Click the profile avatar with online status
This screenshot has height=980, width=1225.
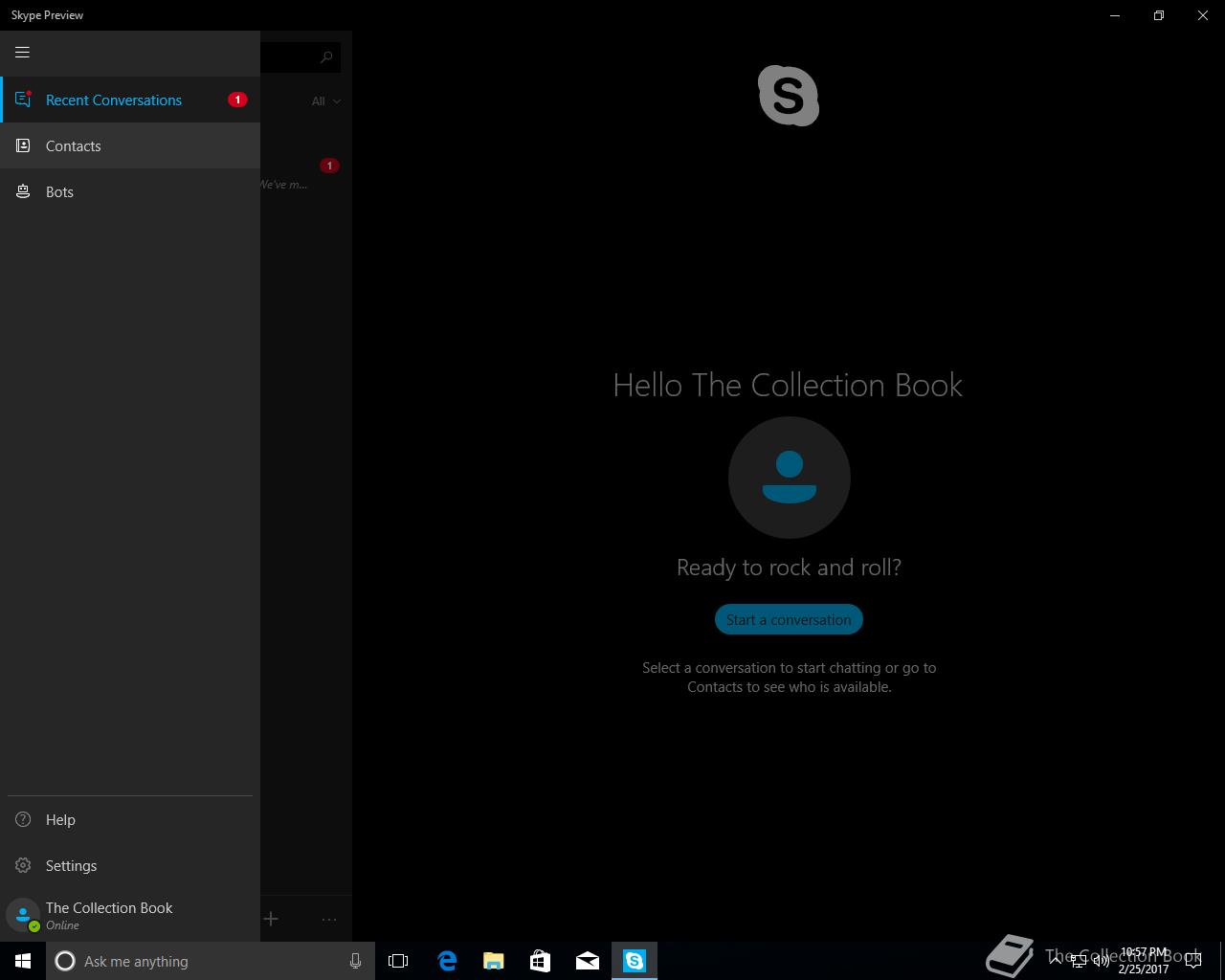[x=23, y=915]
